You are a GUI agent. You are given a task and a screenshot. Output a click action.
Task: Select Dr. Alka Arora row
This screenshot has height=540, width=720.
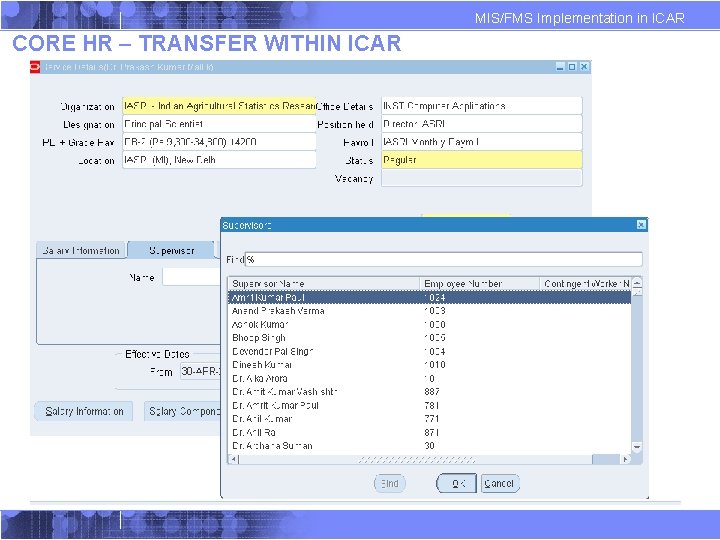[x=429, y=378]
